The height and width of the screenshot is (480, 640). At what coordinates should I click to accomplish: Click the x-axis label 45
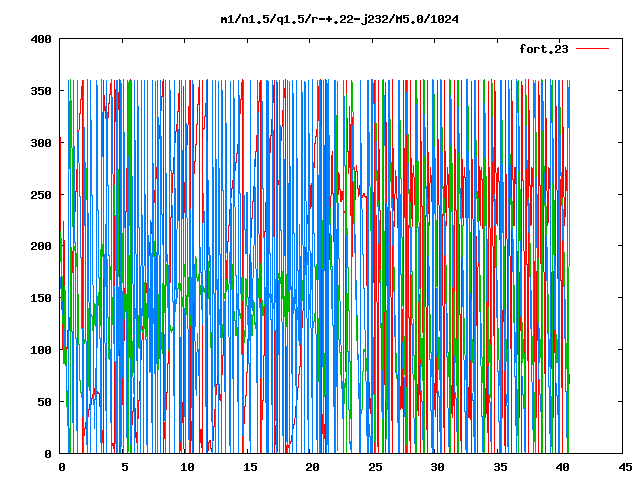pos(625,467)
